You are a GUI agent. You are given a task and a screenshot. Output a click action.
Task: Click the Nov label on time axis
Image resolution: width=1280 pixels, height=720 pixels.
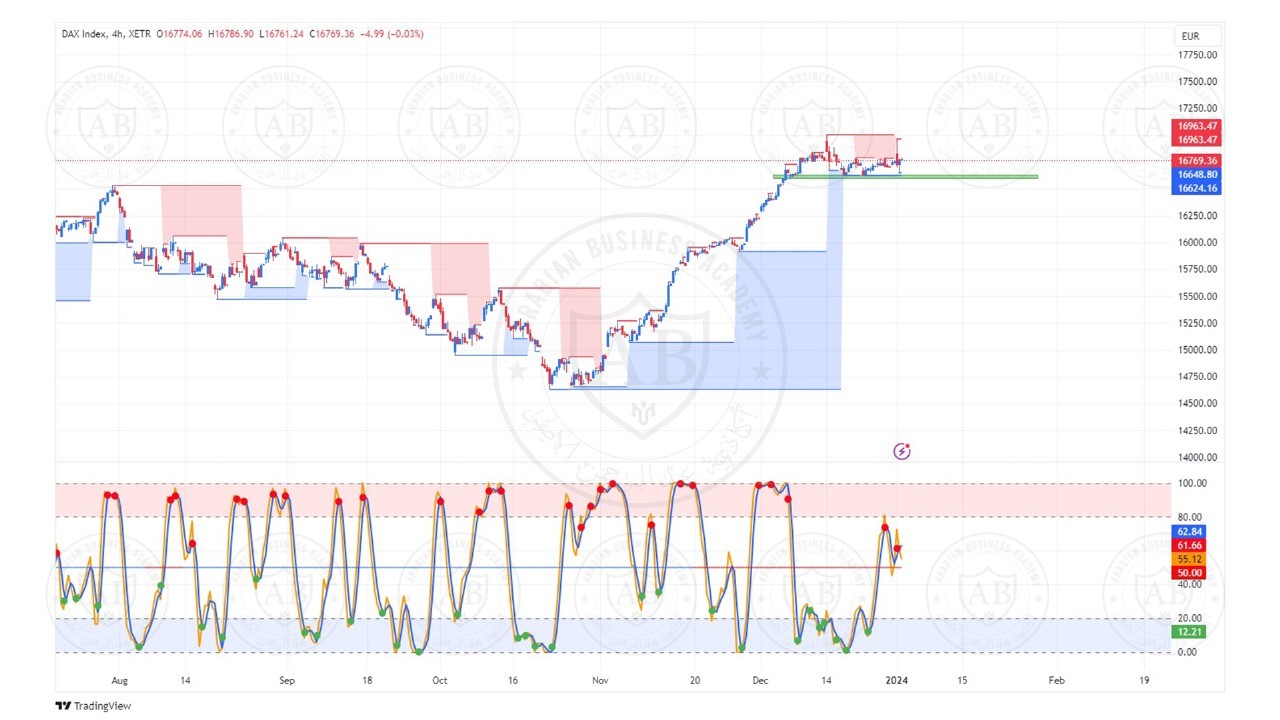(599, 680)
